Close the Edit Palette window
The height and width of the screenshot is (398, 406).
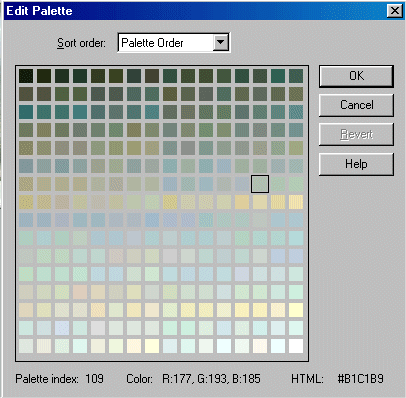point(394,11)
